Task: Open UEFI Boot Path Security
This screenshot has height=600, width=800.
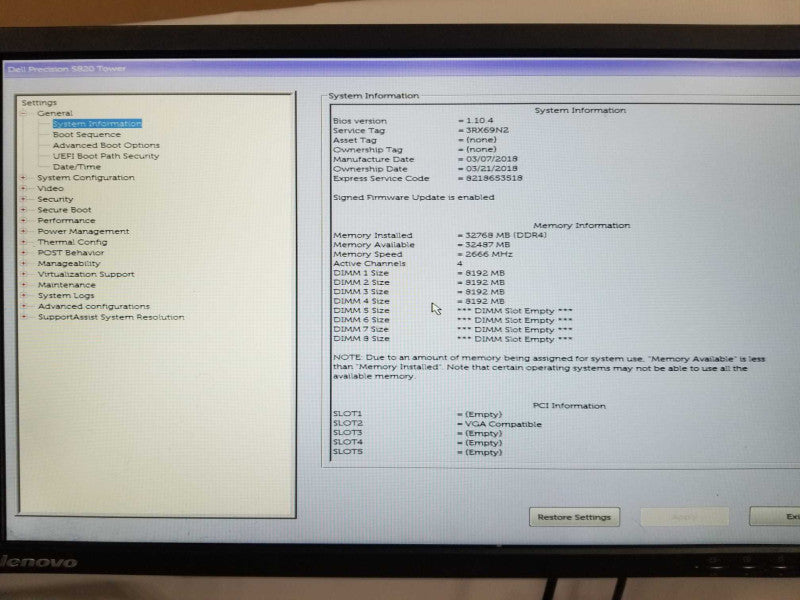Action: [106, 156]
